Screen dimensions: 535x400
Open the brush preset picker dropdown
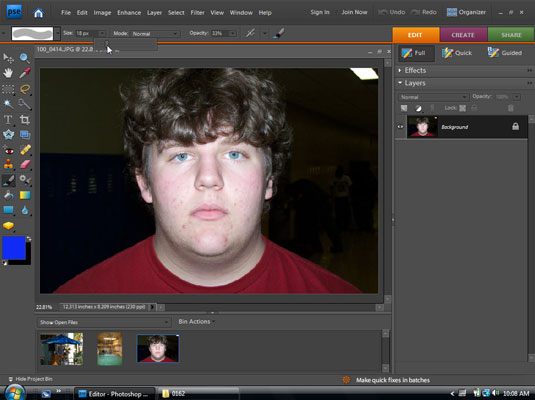click(57, 33)
